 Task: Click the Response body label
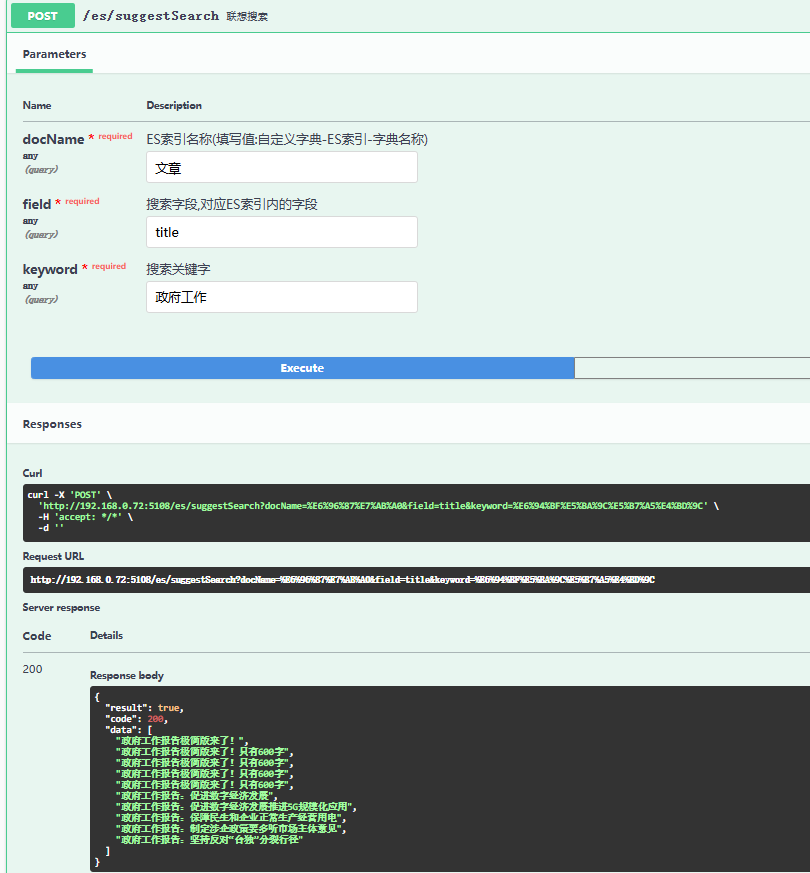click(127, 675)
